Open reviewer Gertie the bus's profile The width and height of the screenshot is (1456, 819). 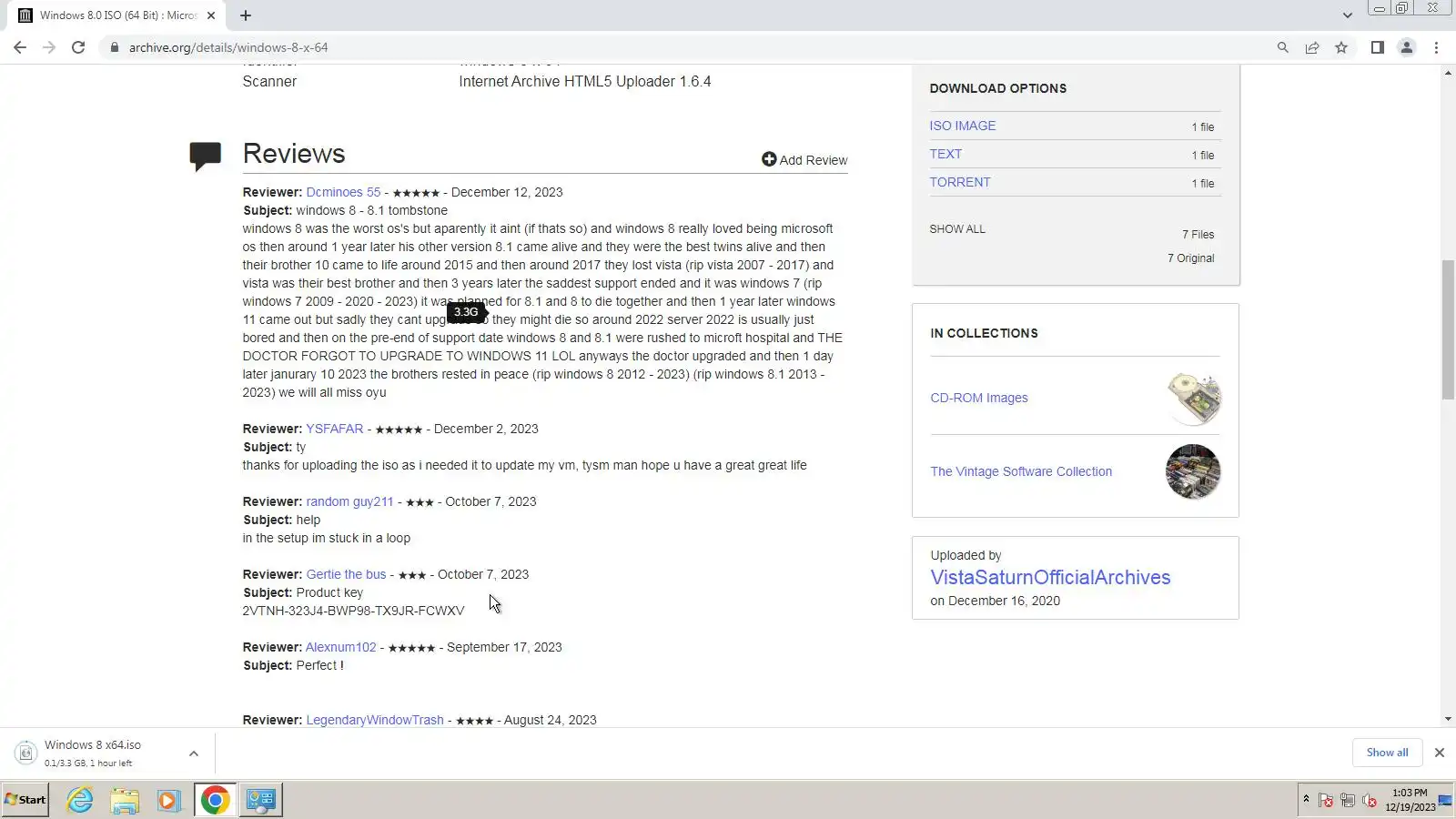pyautogui.click(x=346, y=574)
